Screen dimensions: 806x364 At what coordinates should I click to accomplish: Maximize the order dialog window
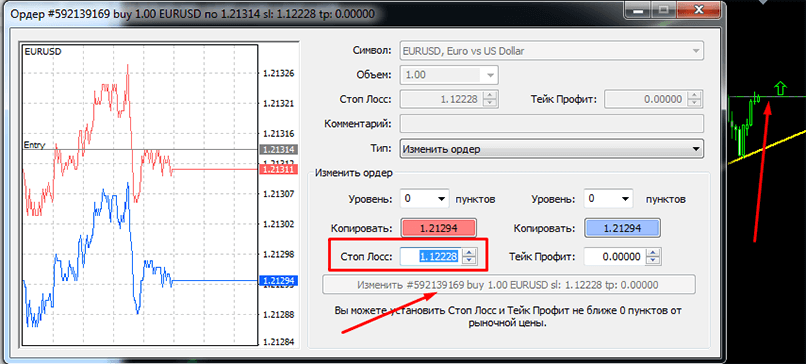point(664,9)
